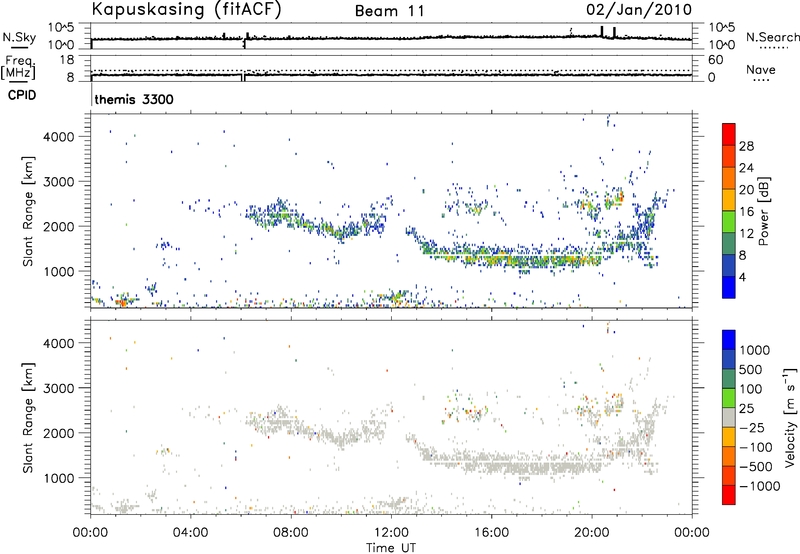This screenshot has height=554, width=800.
Task: Click the -1000 tick on velocity colorbar
Action: pyautogui.click(x=760, y=486)
